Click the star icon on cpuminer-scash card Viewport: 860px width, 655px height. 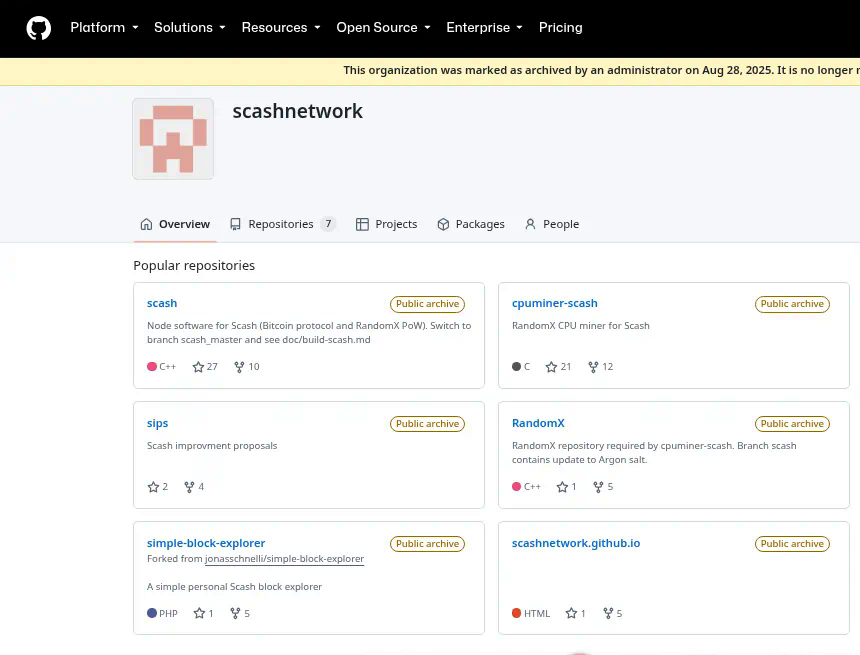551,367
